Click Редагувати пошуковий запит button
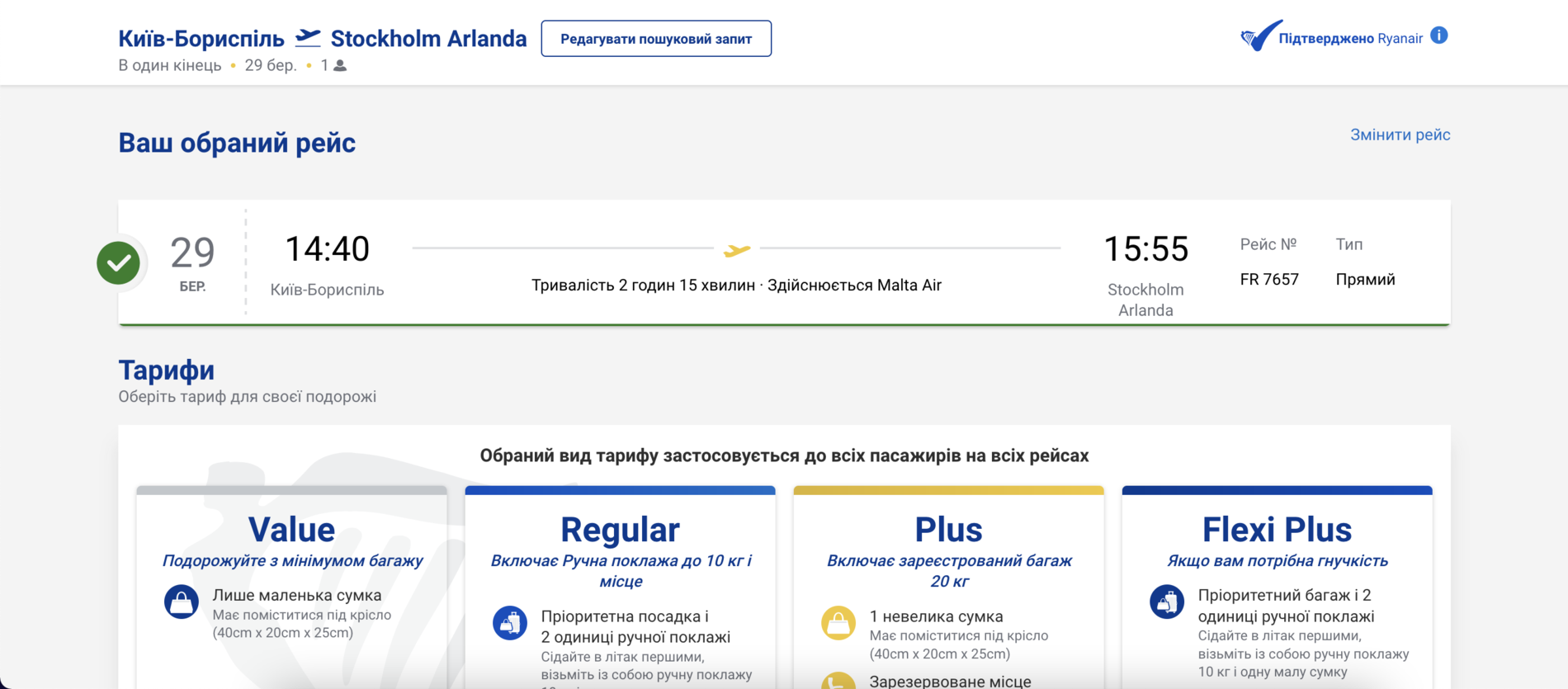 click(656, 39)
